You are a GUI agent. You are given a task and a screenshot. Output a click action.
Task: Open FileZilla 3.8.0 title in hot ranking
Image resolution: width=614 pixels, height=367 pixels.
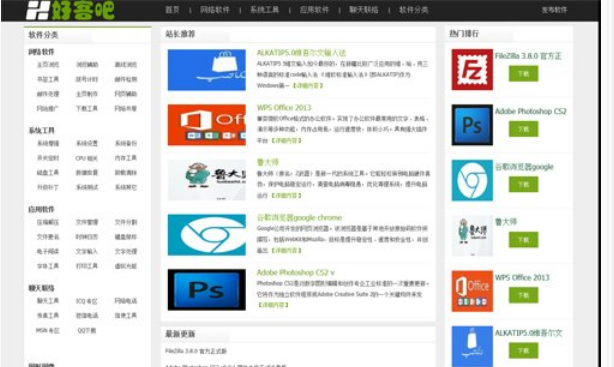[x=528, y=56]
